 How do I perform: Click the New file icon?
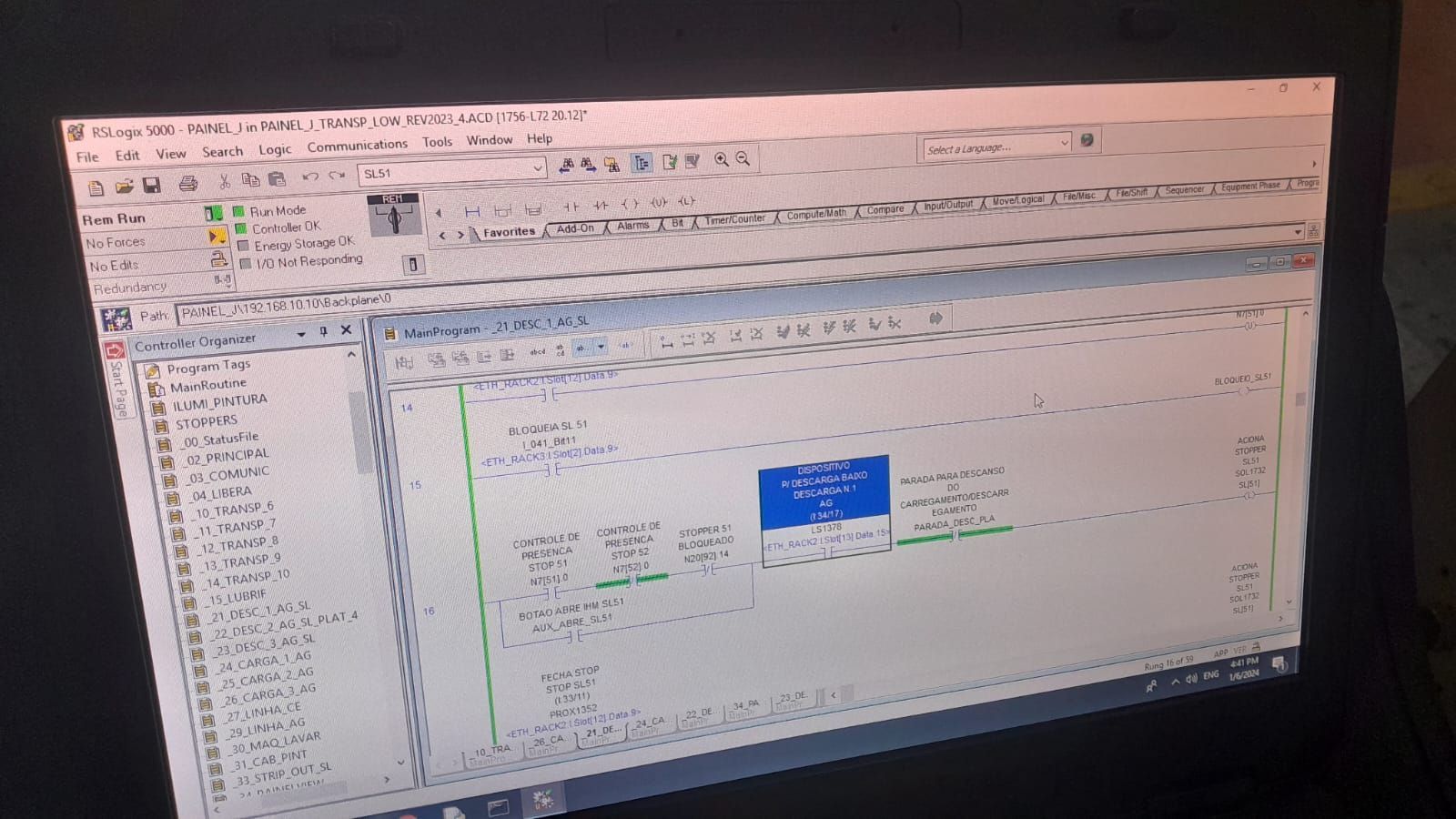96,188
